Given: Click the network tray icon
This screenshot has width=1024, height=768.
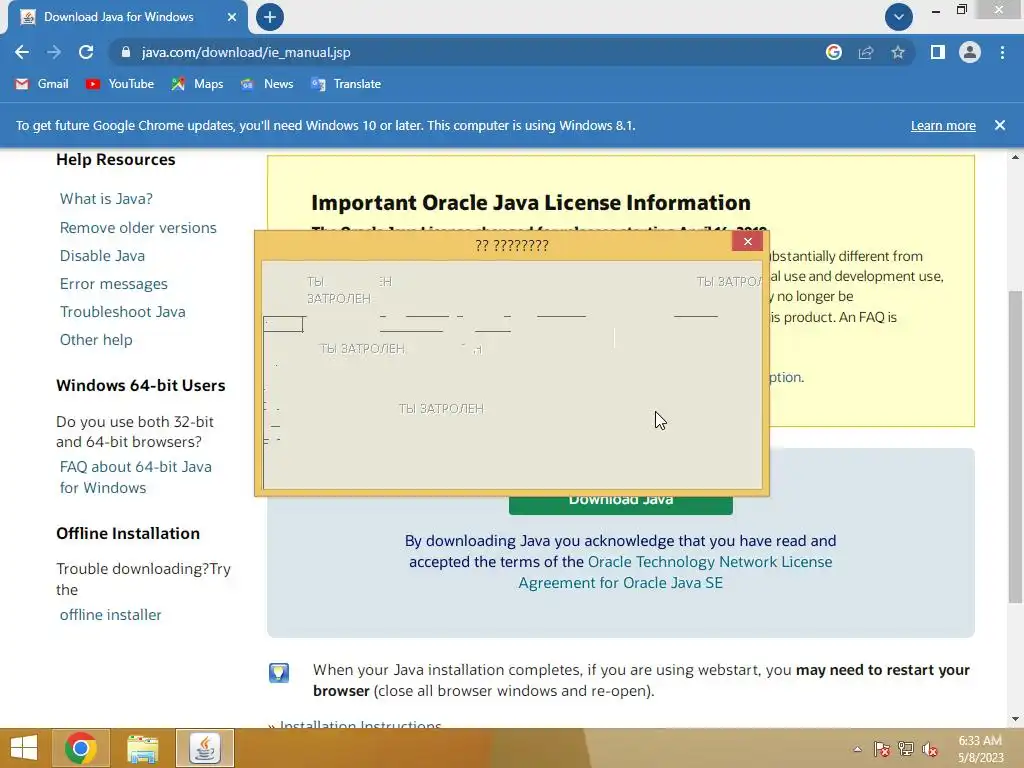Looking at the screenshot, I should tap(906, 749).
